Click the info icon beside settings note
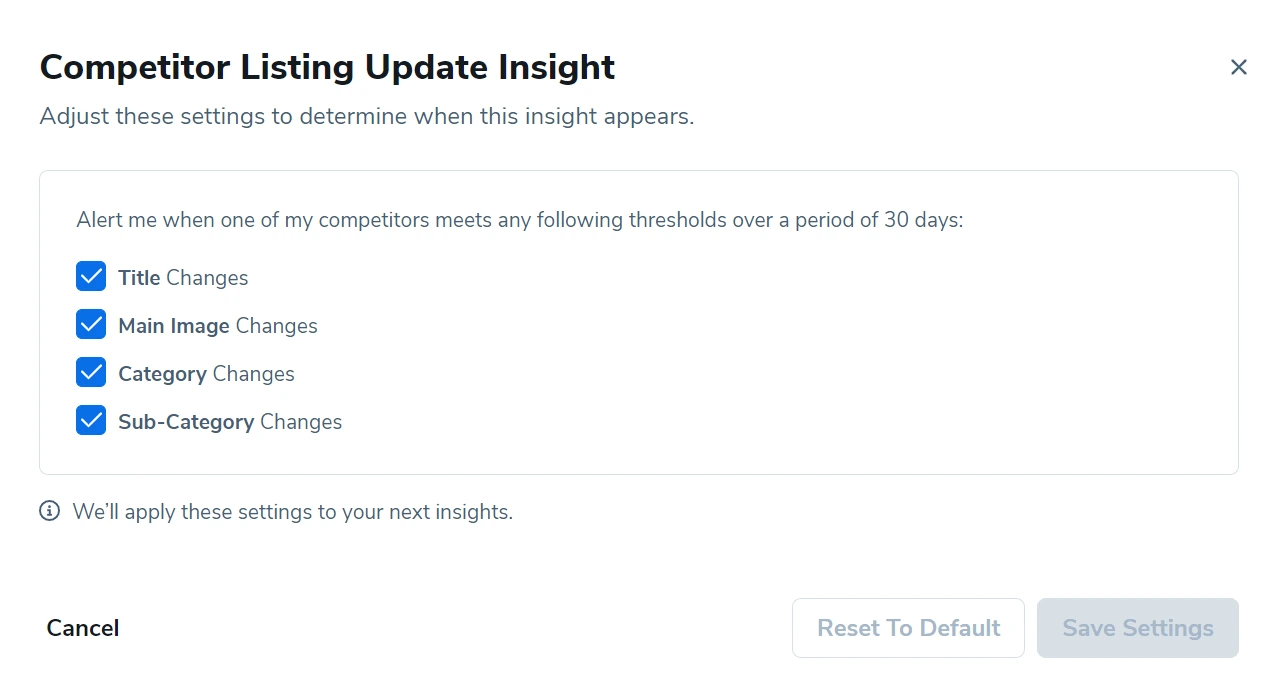This screenshot has height=700, width=1282. coord(49,511)
